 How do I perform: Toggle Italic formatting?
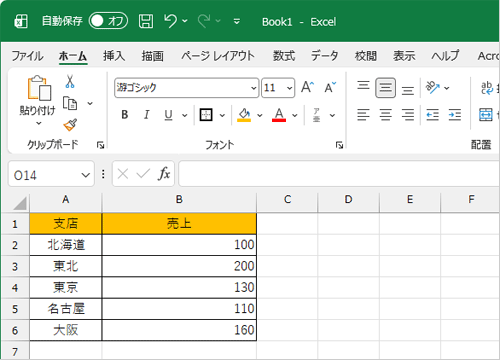[146, 115]
